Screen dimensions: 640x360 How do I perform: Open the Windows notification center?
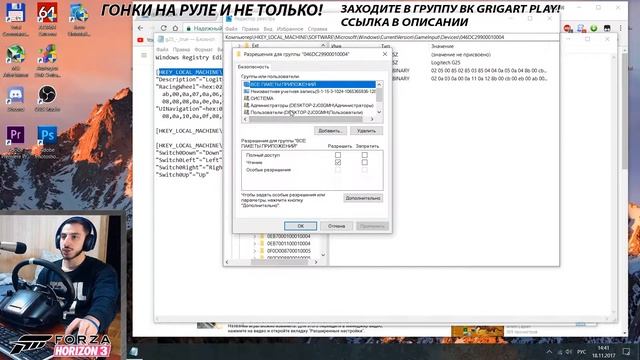tap(627, 351)
